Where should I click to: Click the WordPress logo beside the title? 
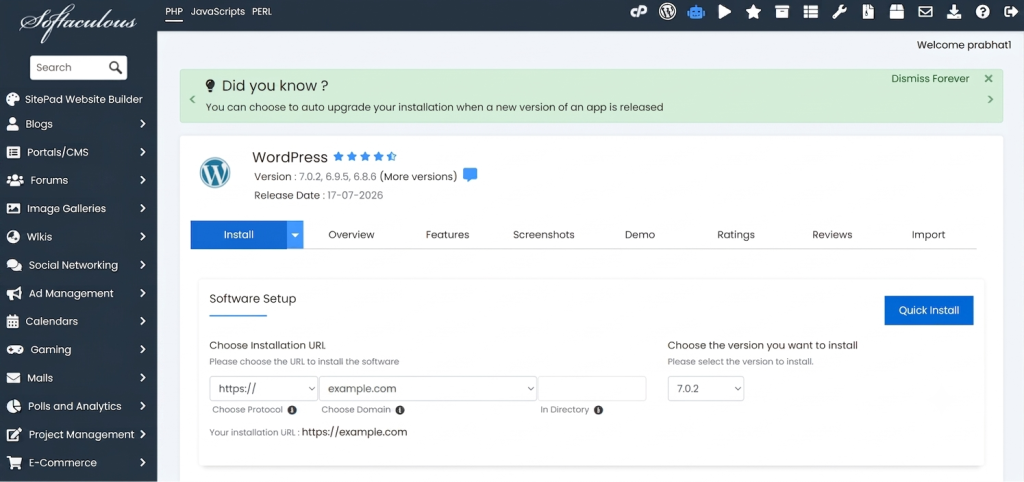(215, 173)
